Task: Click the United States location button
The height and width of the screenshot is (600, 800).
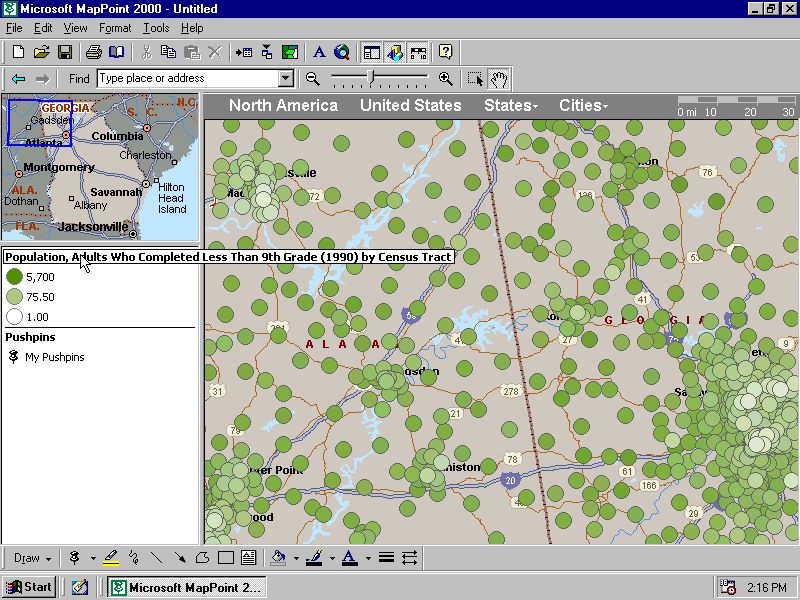Action: (x=411, y=106)
